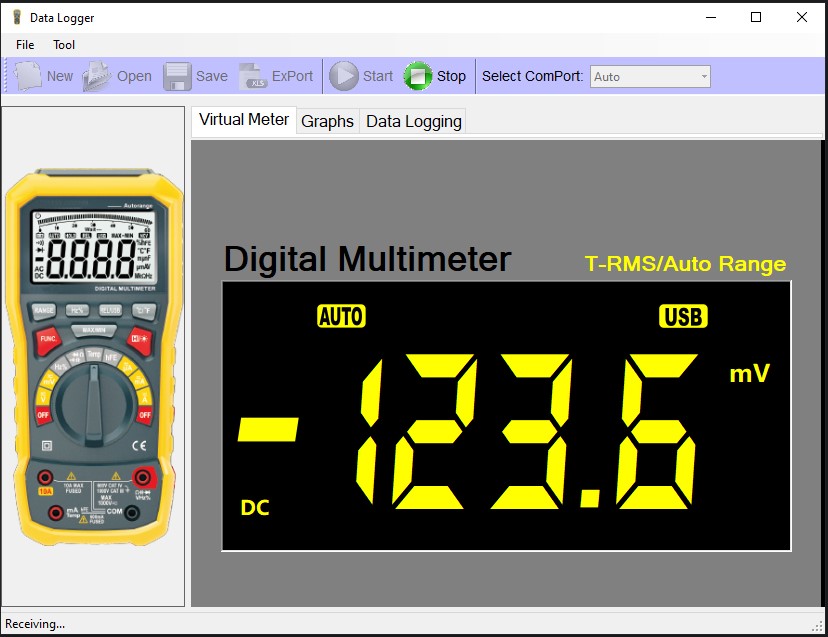Open the Tool menu

coord(64,45)
